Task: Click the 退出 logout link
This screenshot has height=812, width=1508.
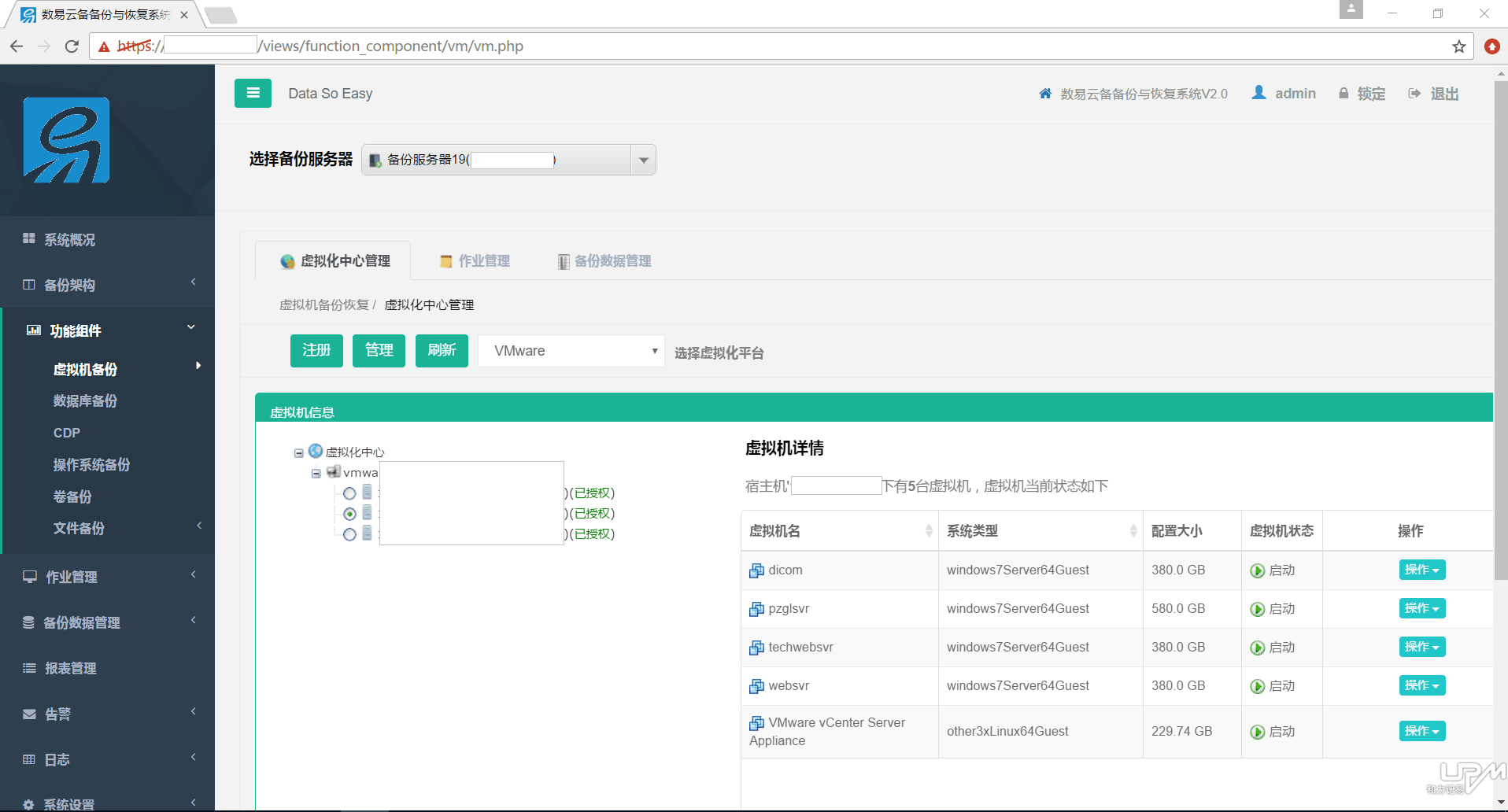Action: point(1444,94)
